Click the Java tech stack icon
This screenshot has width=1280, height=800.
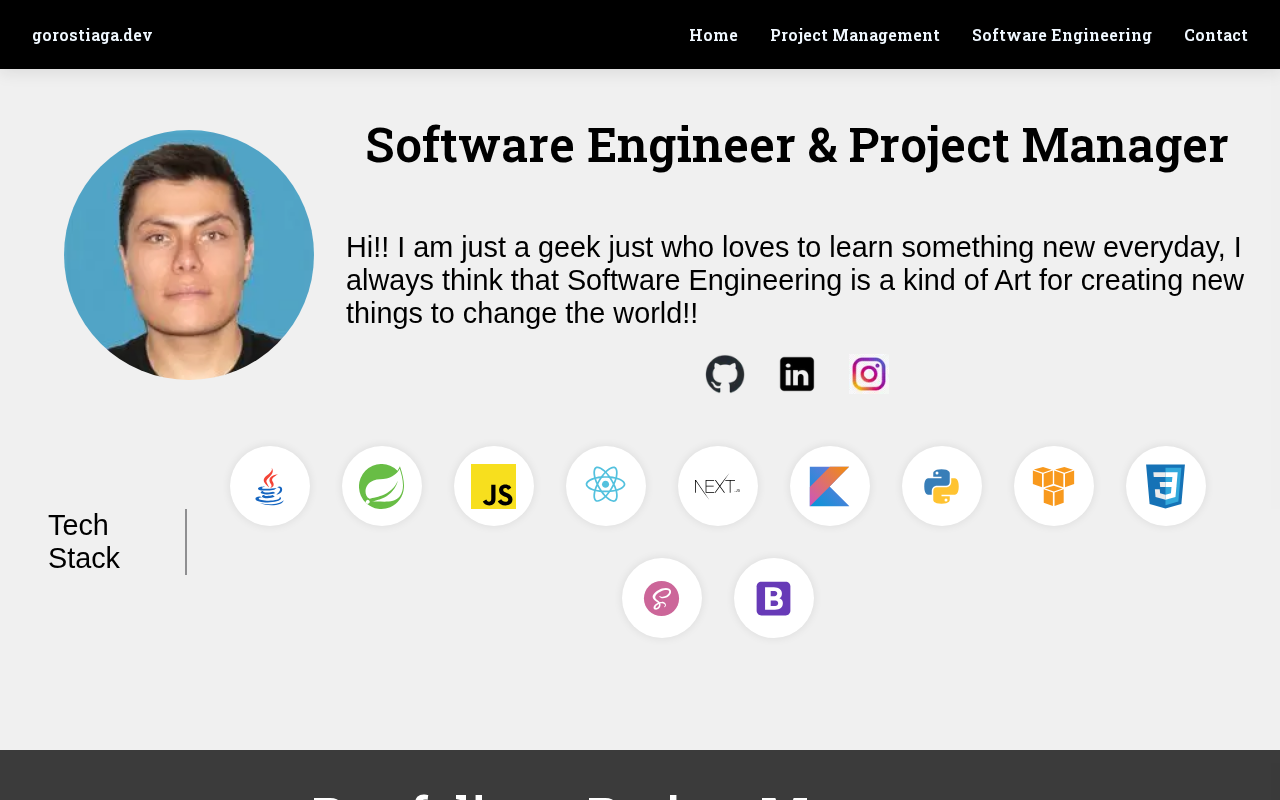pos(270,486)
